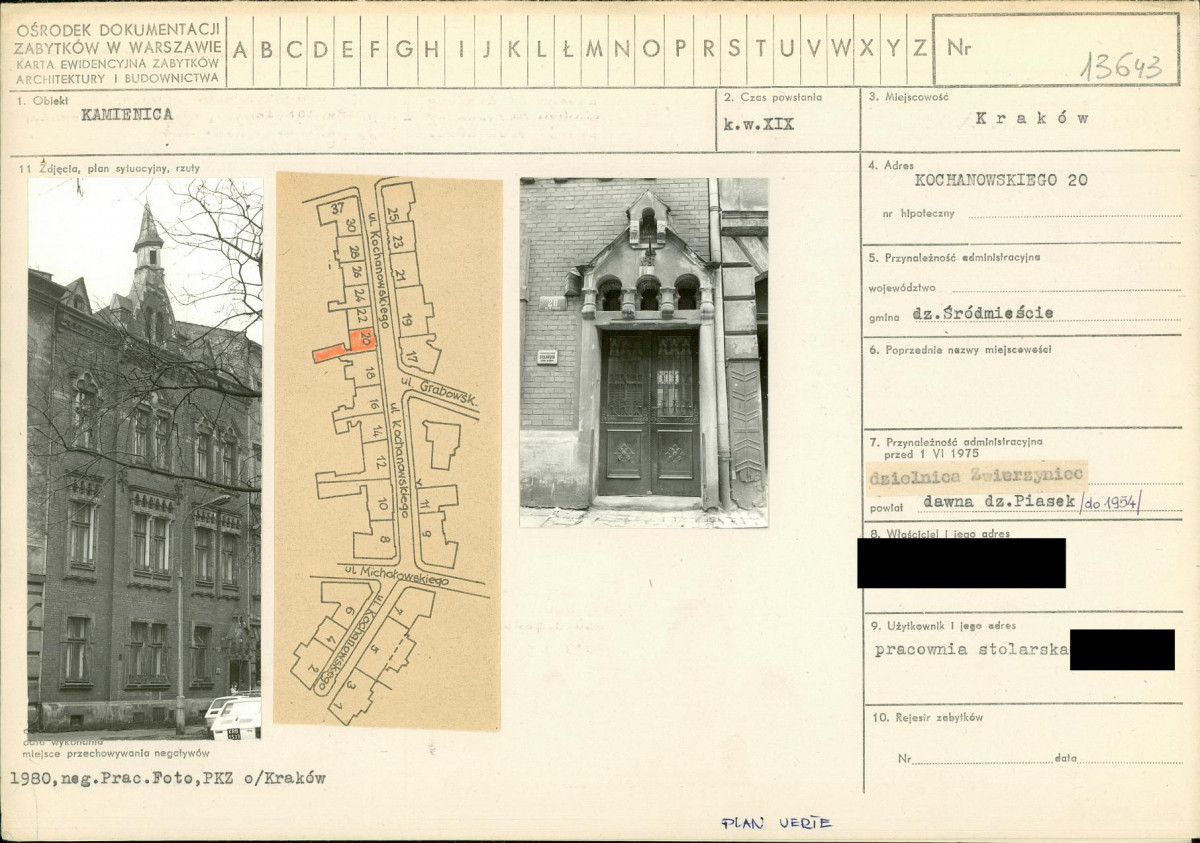Select the 'województwo' field label
The width and height of the screenshot is (1200, 843).
coord(904,287)
